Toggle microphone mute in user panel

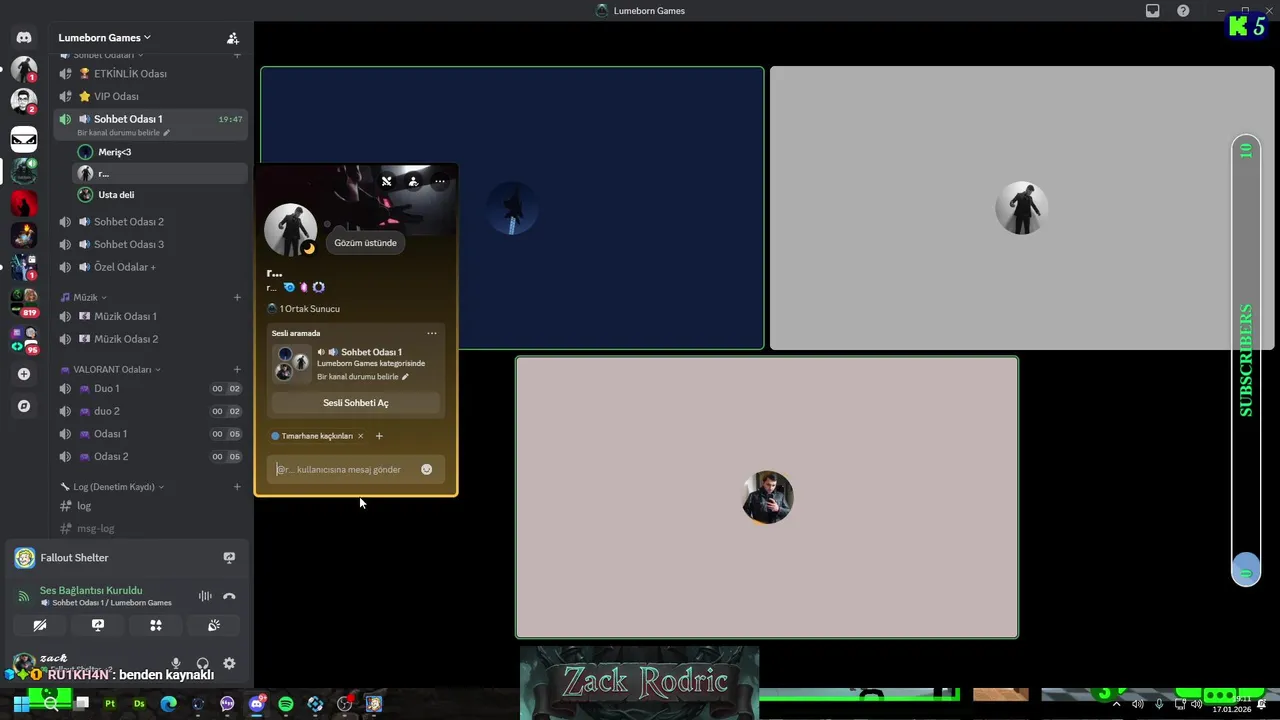point(176,663)
